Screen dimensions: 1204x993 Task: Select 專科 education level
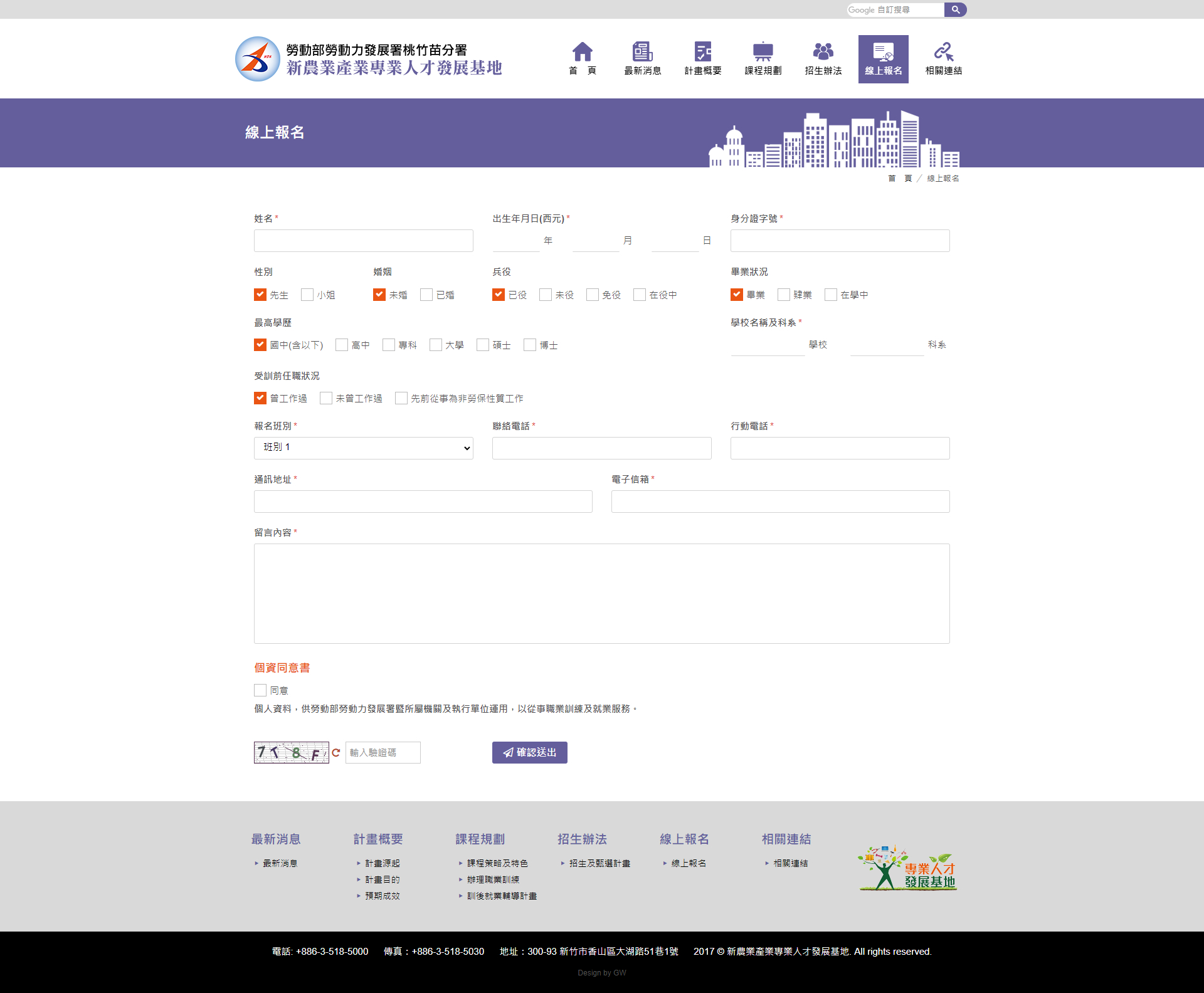(389, 345)
